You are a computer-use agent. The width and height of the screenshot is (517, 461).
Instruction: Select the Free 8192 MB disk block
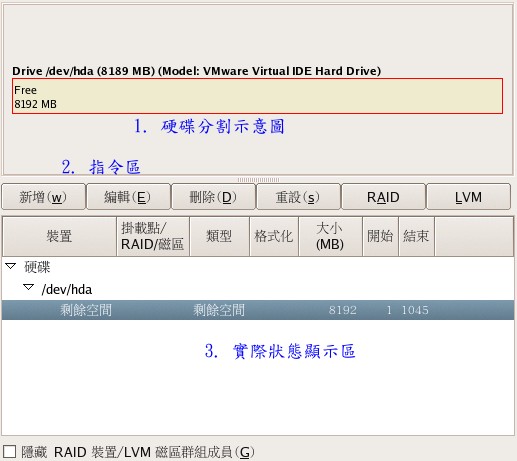[257, 96]
